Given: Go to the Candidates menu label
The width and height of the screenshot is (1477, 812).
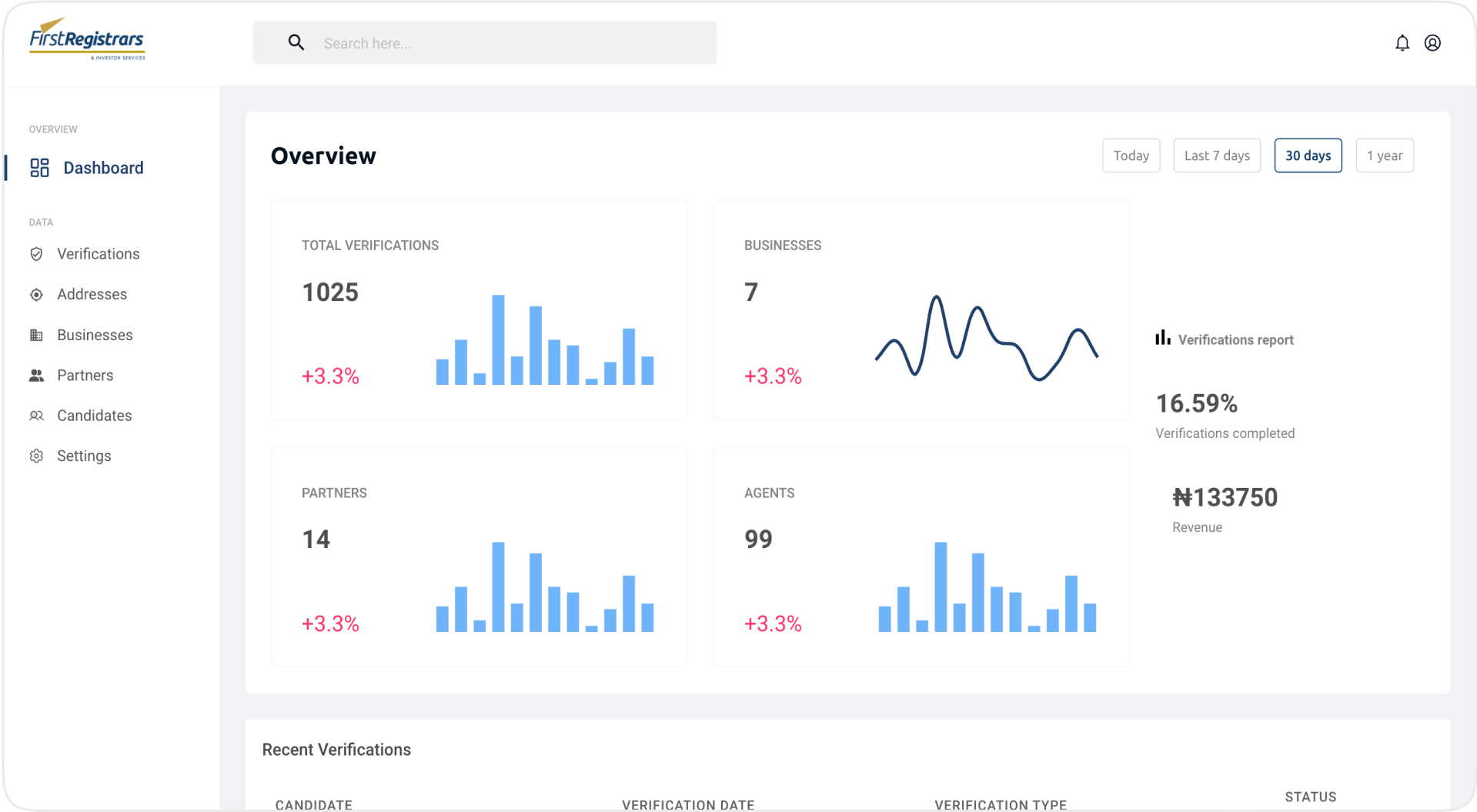Looking at the screenshot, I should pyautogui.click(x=95, y=416).
